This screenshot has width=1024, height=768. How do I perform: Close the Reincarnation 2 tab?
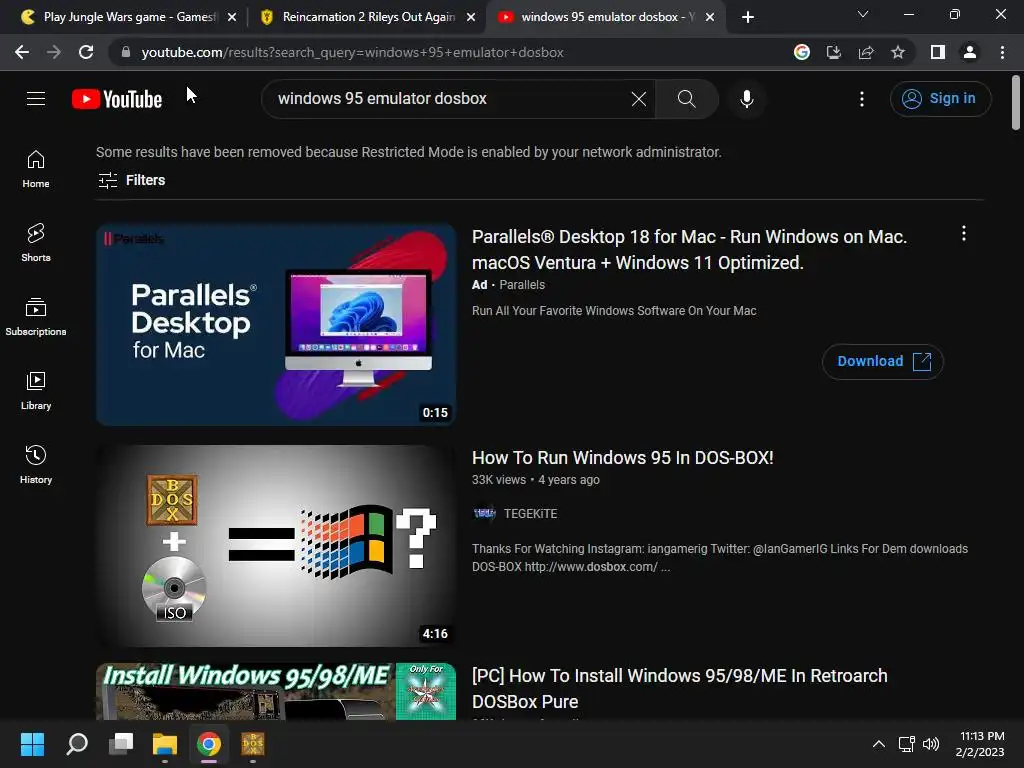[x=471, y=18]
